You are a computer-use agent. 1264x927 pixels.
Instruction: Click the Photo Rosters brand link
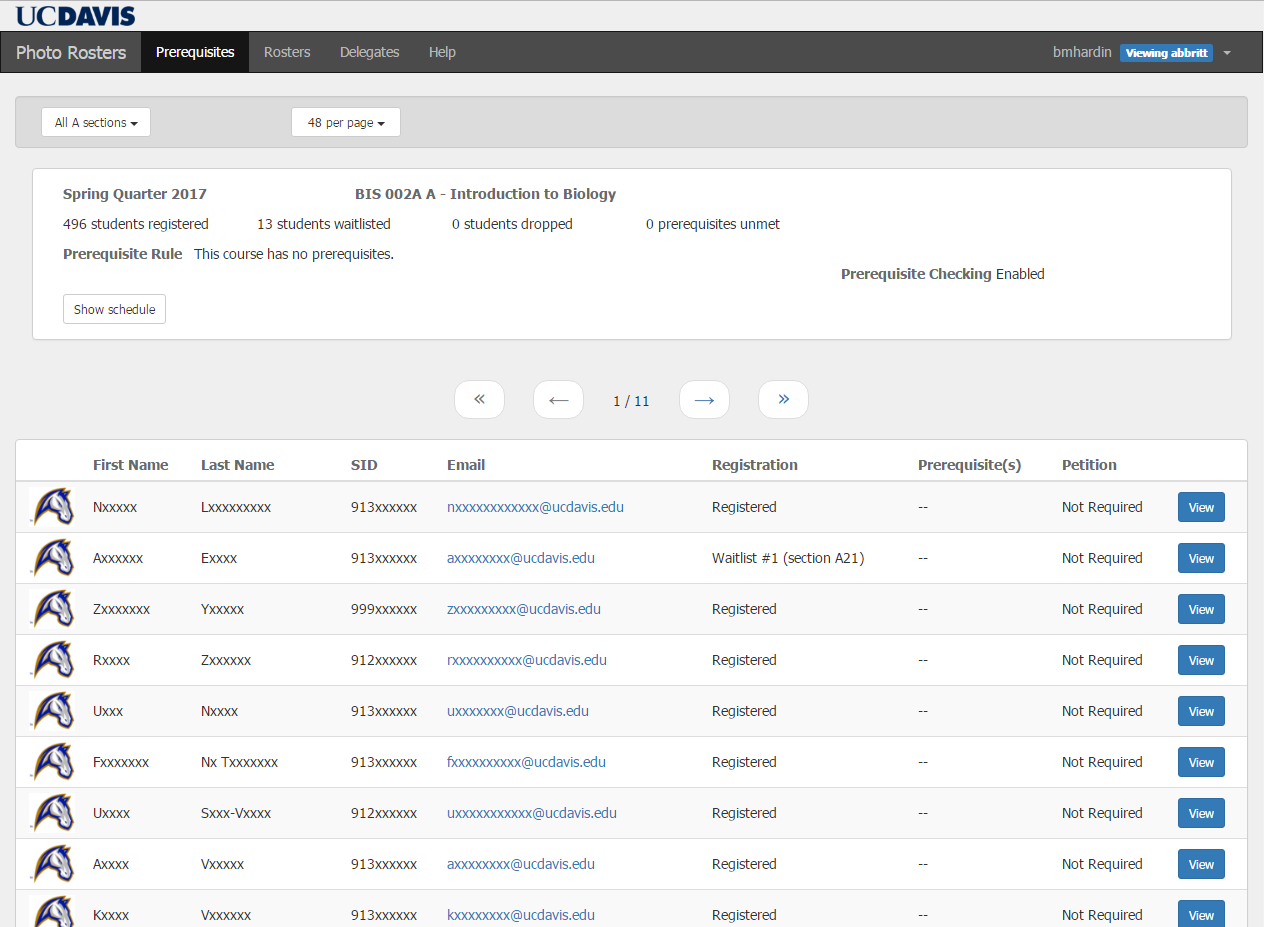(x=71, y=52)
